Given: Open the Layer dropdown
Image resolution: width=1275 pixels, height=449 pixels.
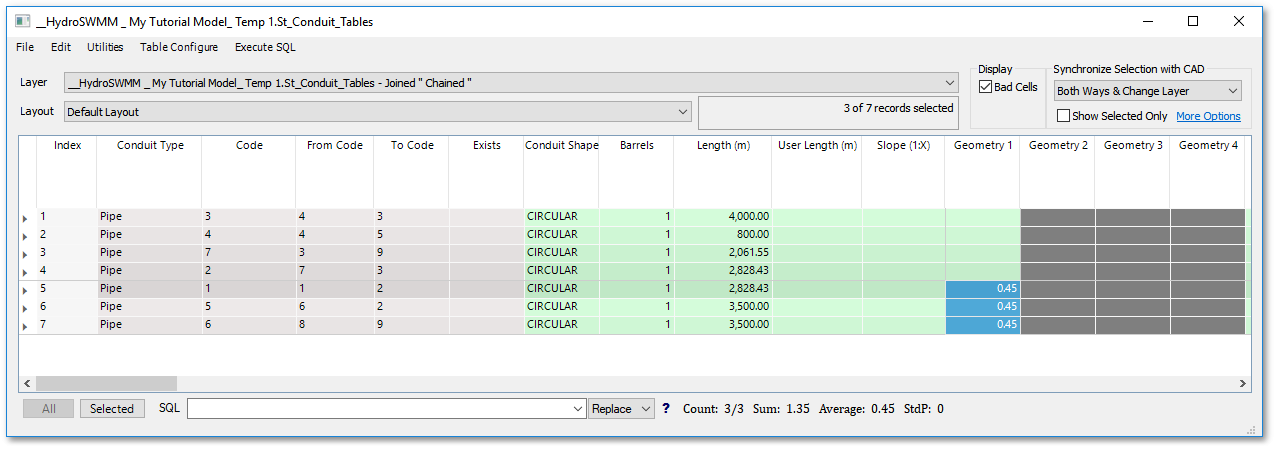Looking at the screenshot, I should [949, 83].
